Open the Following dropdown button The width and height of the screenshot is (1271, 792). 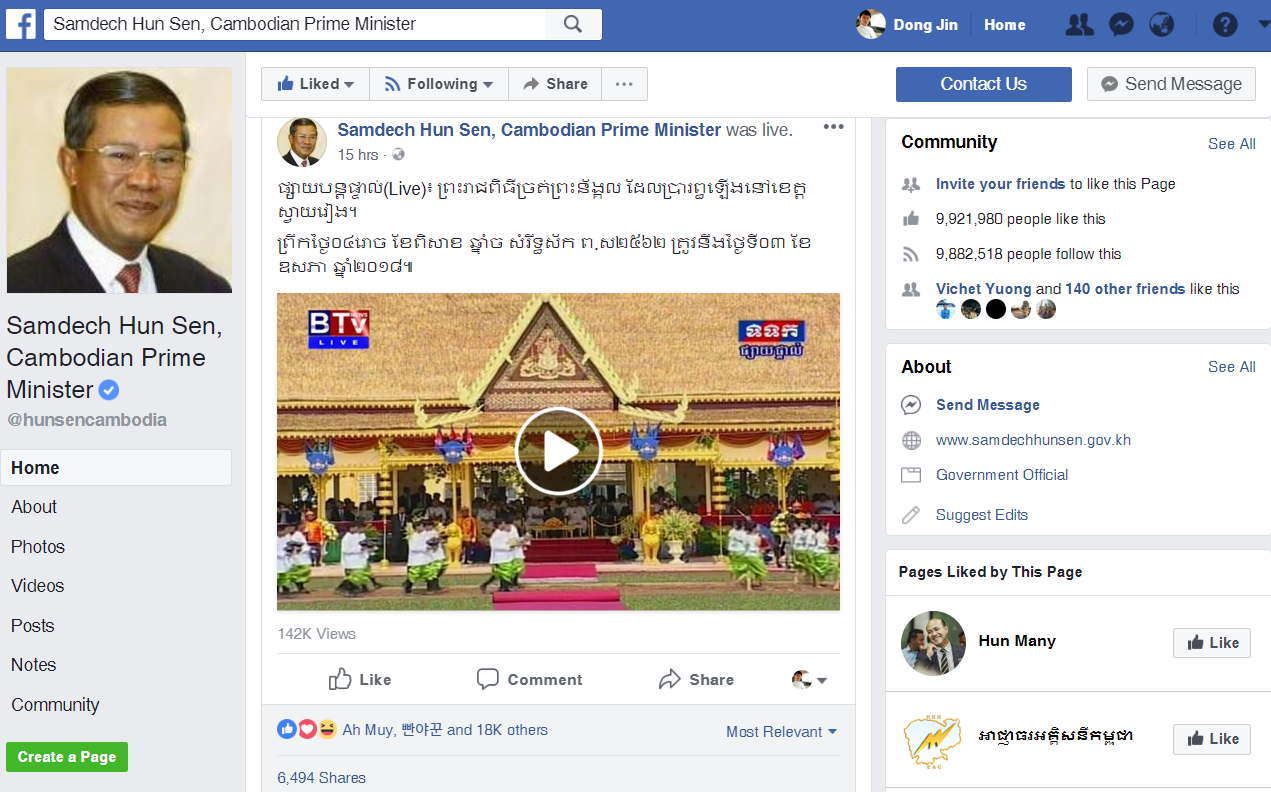[x=439, y=84]
